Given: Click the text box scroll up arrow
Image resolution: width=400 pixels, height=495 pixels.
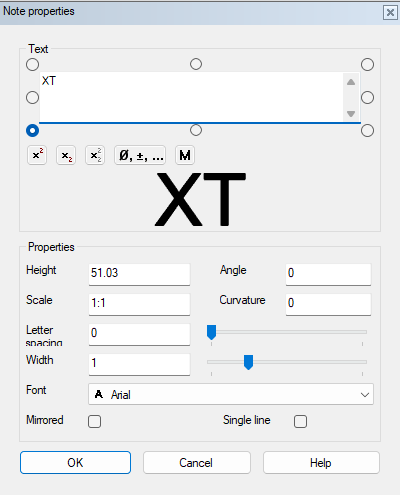Looking at the screenshot, I should (351, 82).
